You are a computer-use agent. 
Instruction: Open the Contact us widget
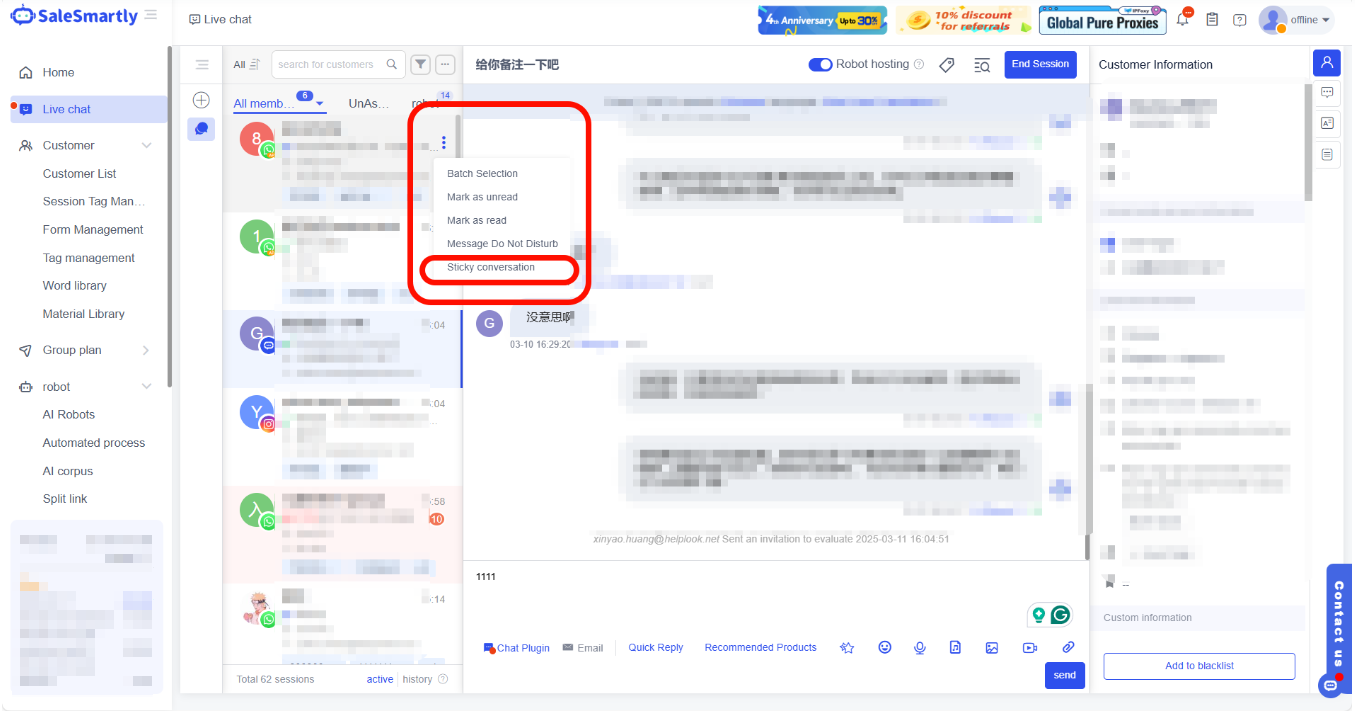1338,630
